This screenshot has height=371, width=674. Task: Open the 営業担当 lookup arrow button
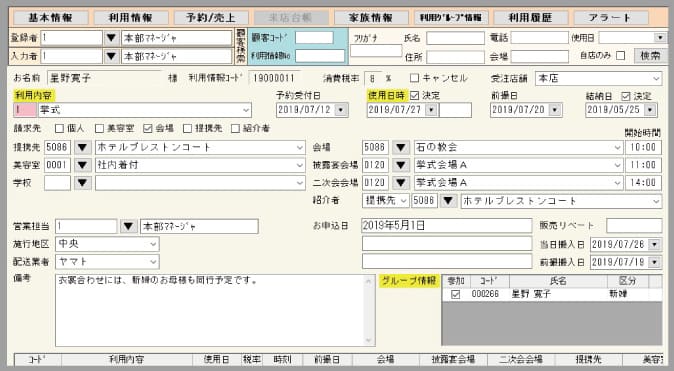pyautogui.click(x=128, y=226)
